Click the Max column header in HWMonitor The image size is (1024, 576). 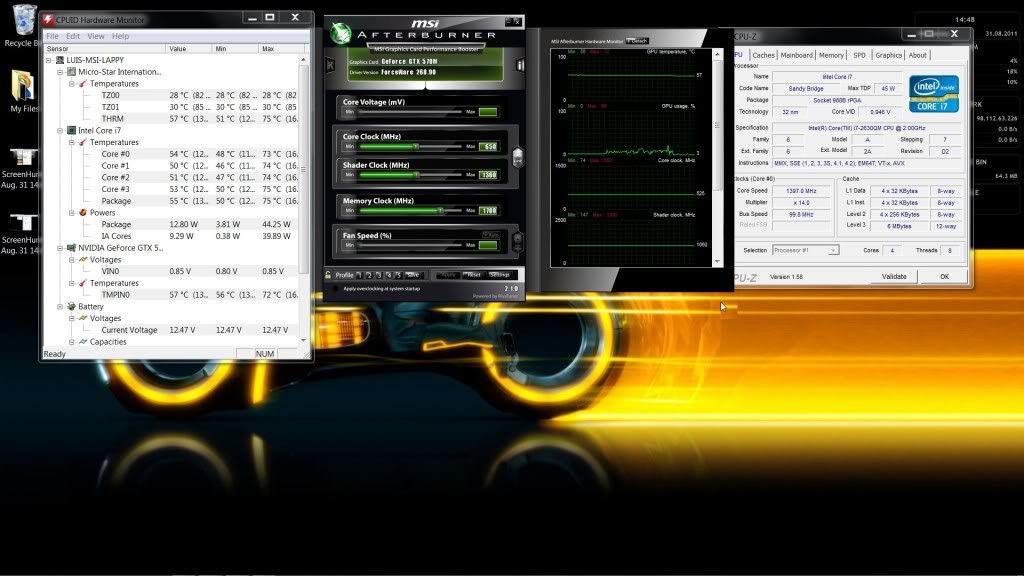pos(279,49)
